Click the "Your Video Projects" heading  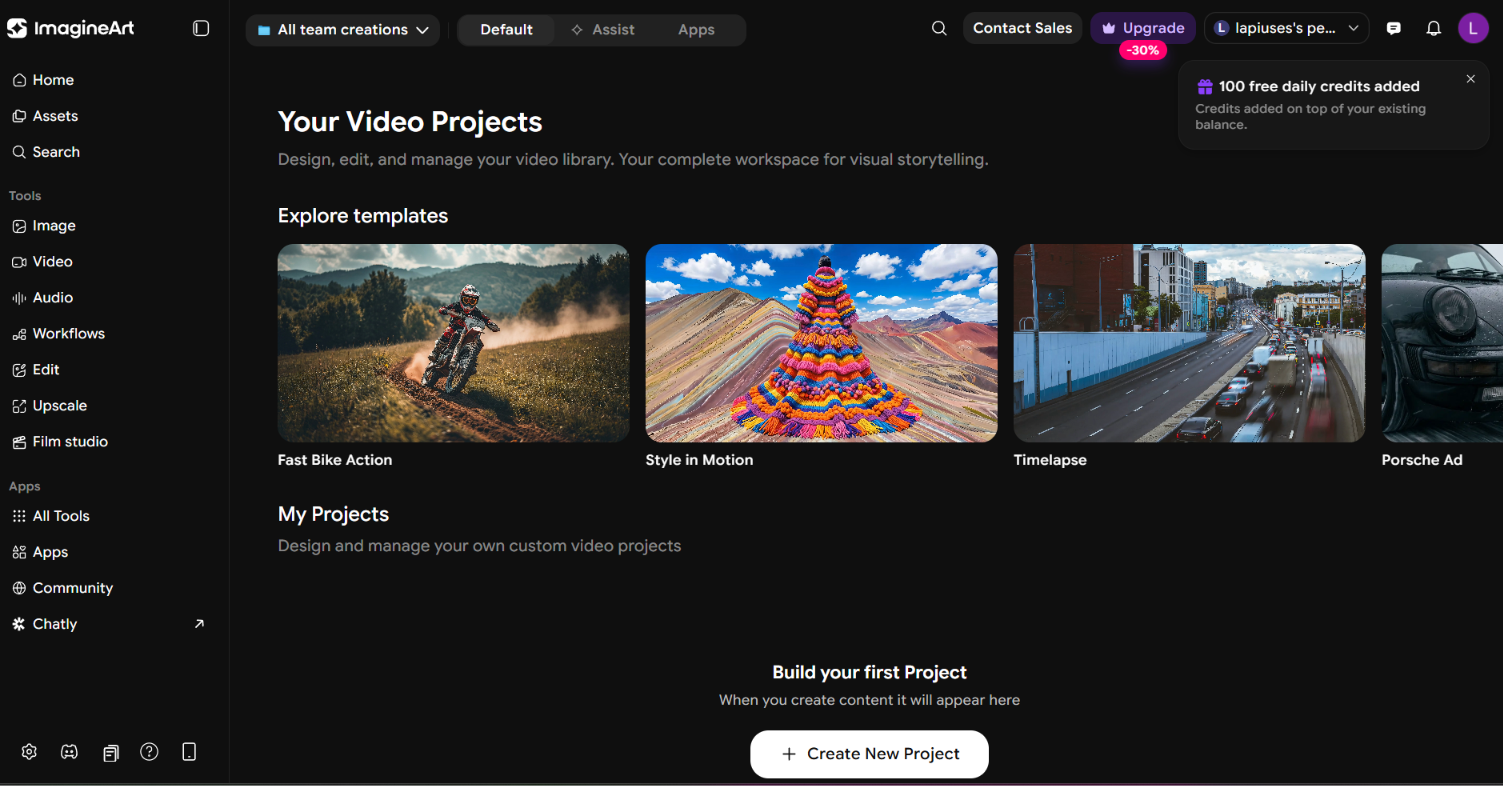pos(410,122)
